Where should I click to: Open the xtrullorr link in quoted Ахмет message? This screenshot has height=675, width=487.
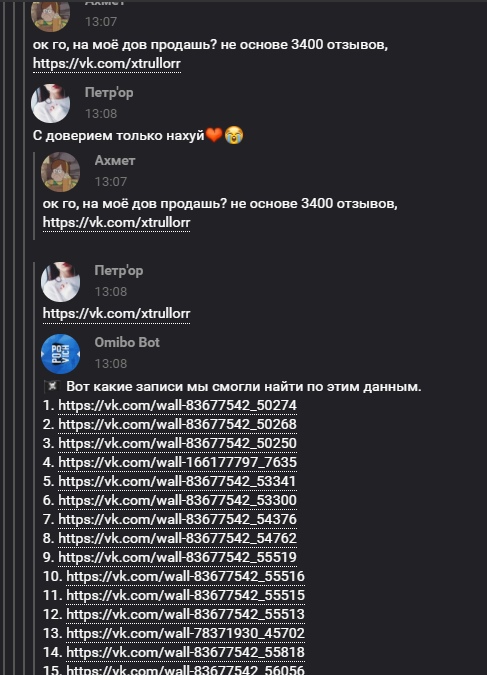pos(116,223)
